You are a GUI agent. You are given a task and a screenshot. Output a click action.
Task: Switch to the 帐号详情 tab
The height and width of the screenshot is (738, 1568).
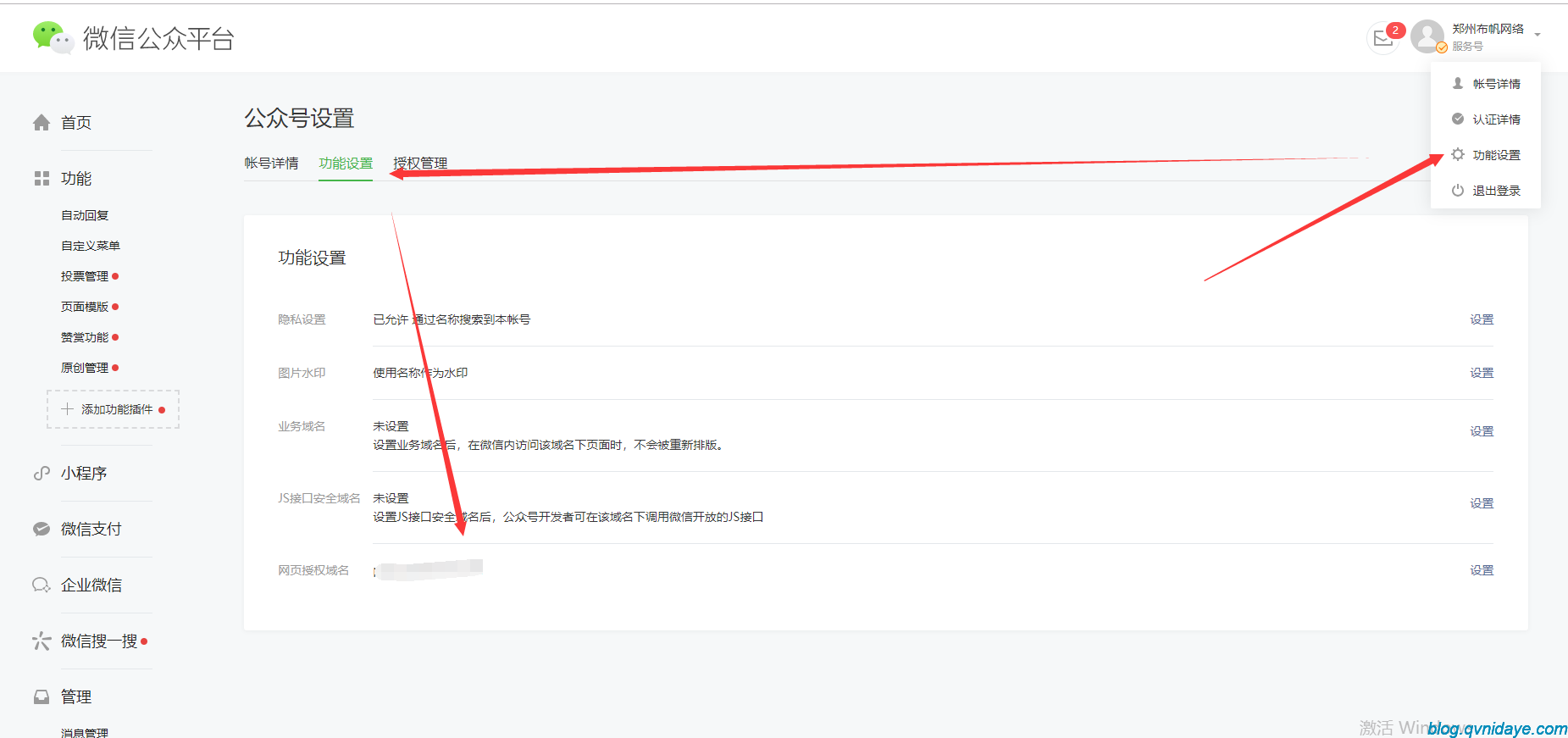(271, 163)
